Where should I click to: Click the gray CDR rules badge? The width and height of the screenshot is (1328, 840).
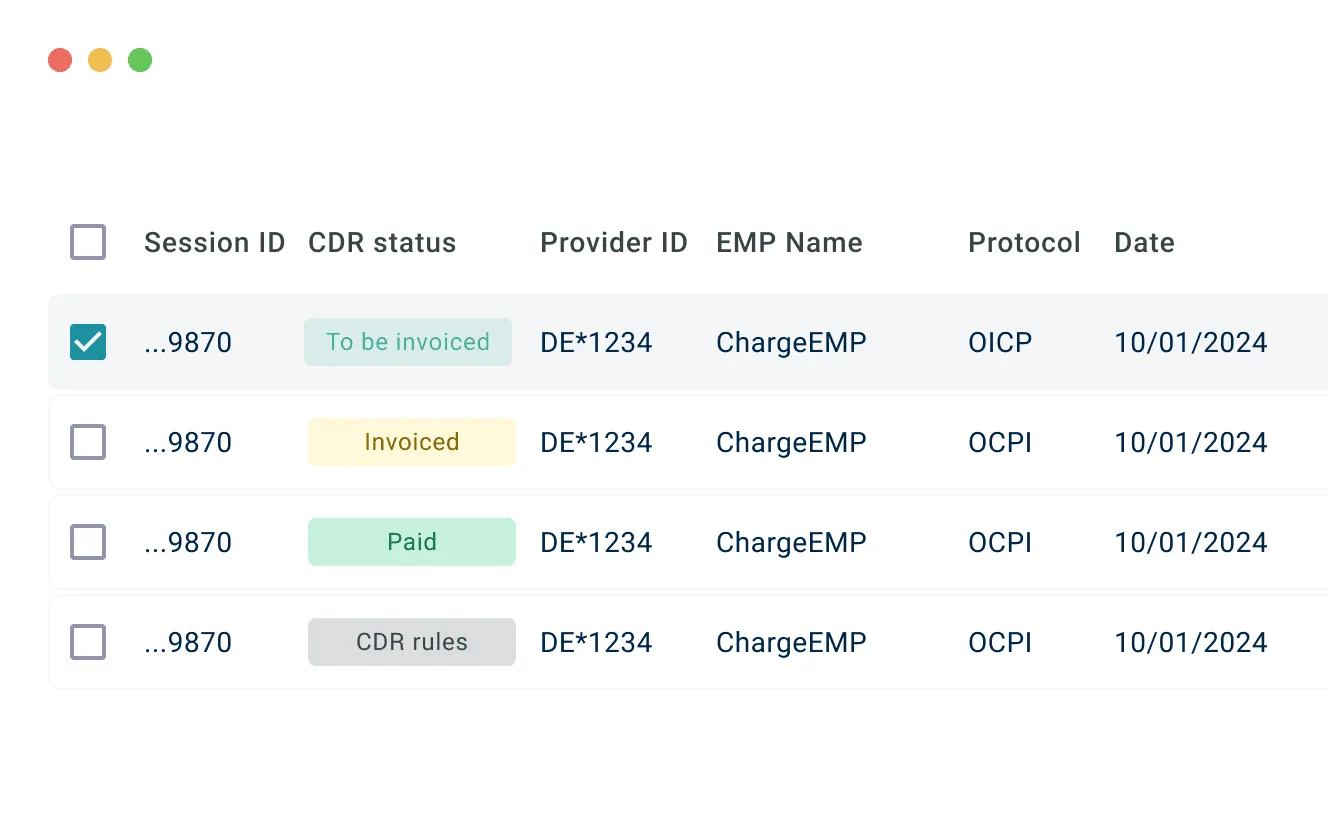click(411, 642)
